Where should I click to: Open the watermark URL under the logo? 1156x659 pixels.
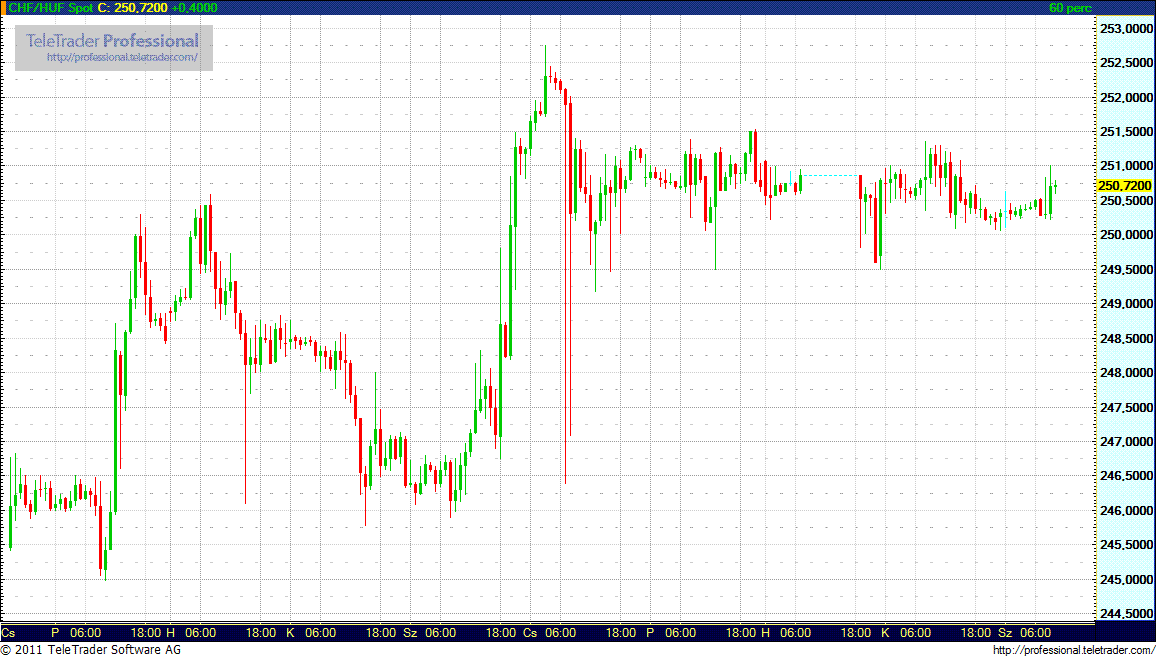[122, 57]
